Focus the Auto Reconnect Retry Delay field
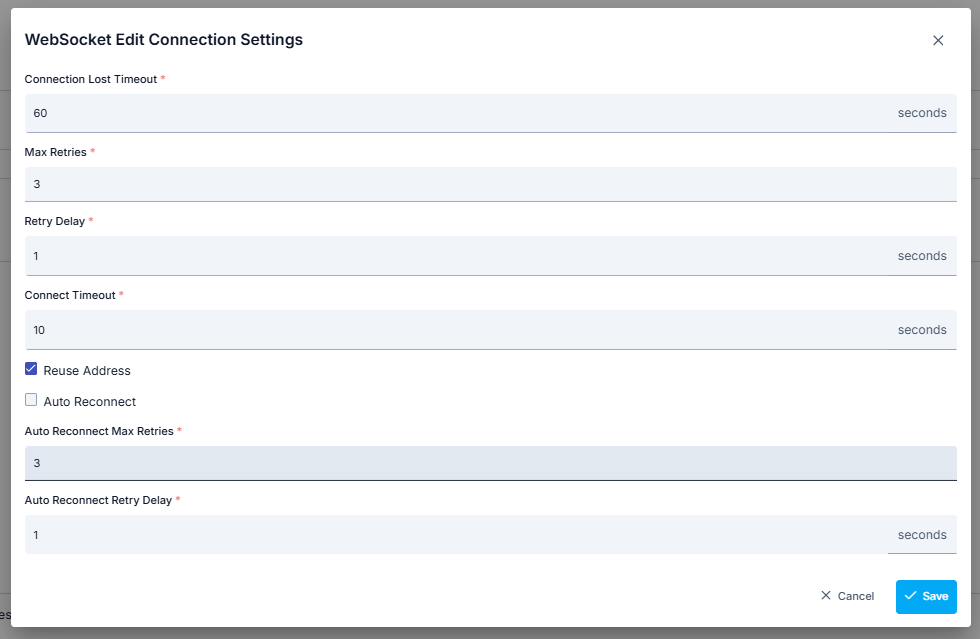Screen dimensions: 980x639 click(x=455, y=535)
